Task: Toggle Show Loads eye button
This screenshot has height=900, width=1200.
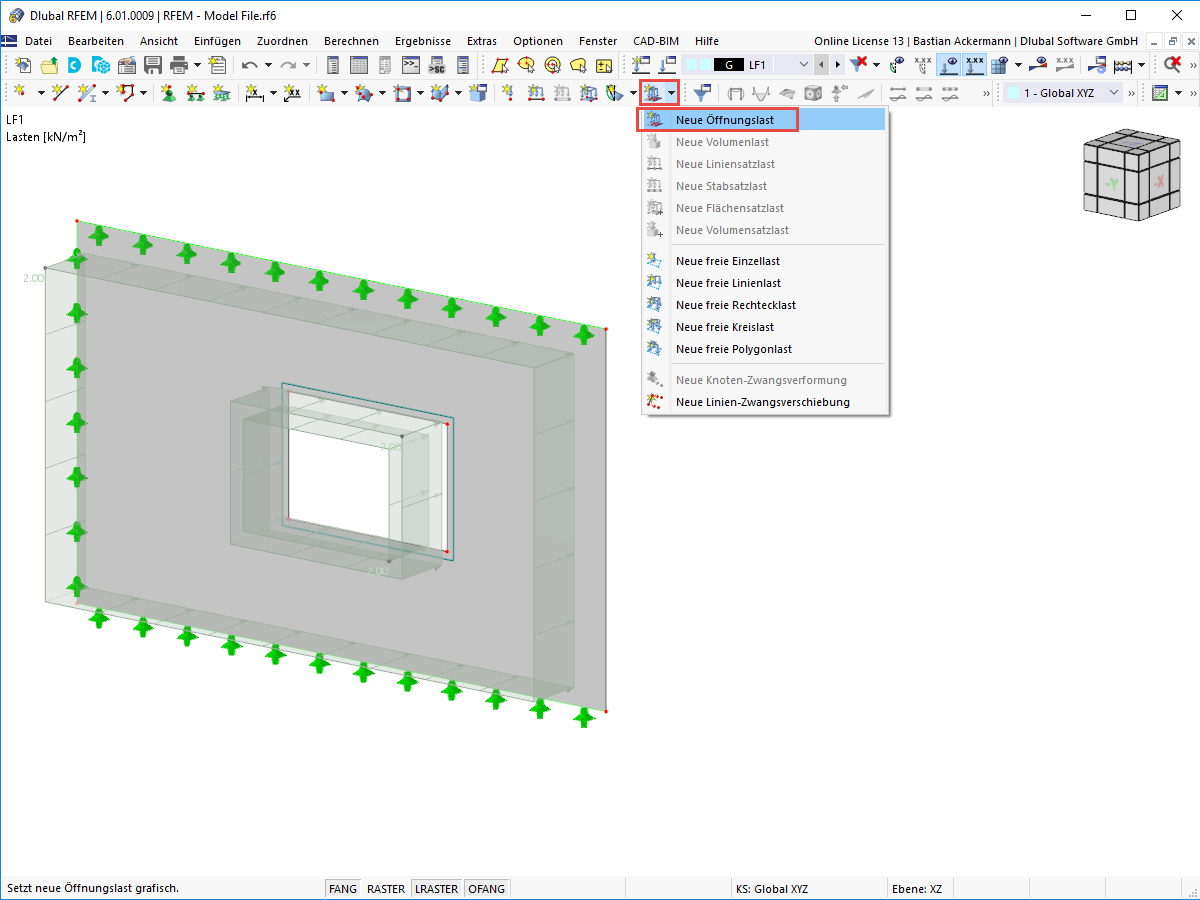Action: pyautogui.click(x=948, y=65)
